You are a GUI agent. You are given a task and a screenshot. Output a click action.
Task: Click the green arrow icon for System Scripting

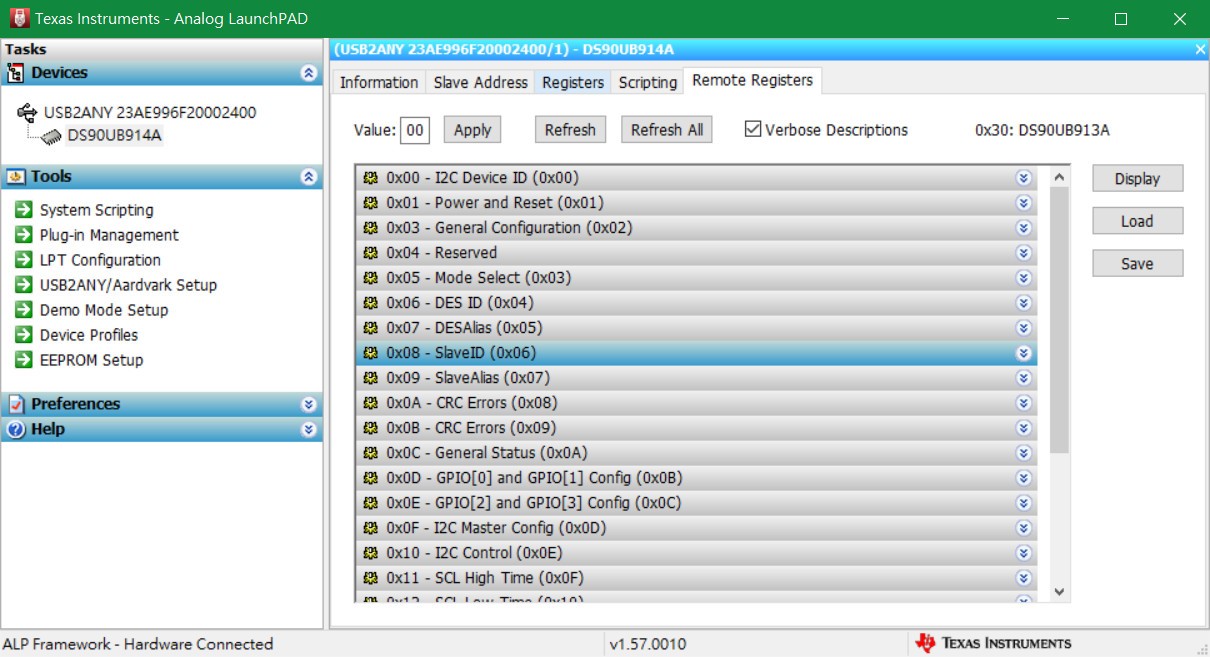point(23,210)
